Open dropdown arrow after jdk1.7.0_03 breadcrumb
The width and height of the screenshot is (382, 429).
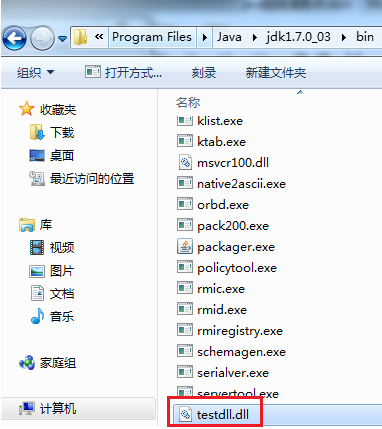[343, 37]
